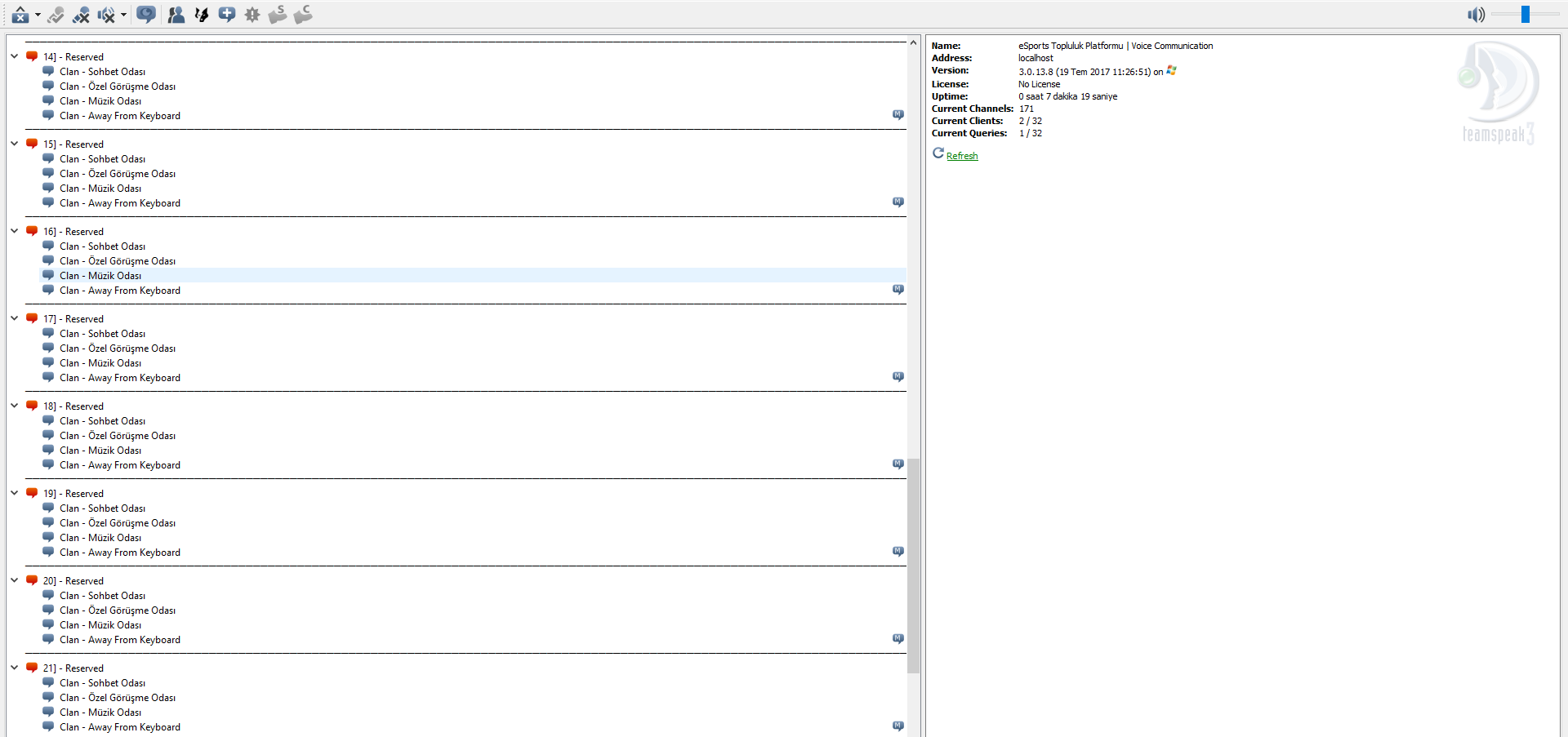Image resolution: width=1568 pixels, height=737 pixels.
Task: Open the away status dropdown arrow
Action: [38, 15]
